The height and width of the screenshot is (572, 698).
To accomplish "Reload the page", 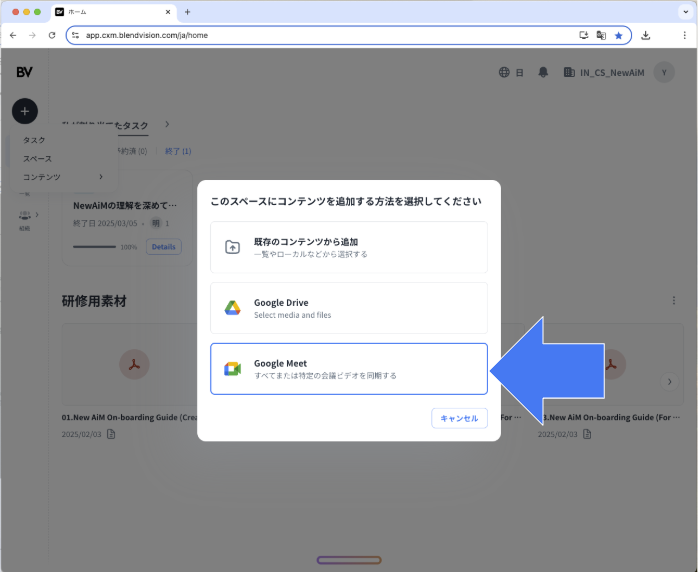I will [x=52, y=35].
